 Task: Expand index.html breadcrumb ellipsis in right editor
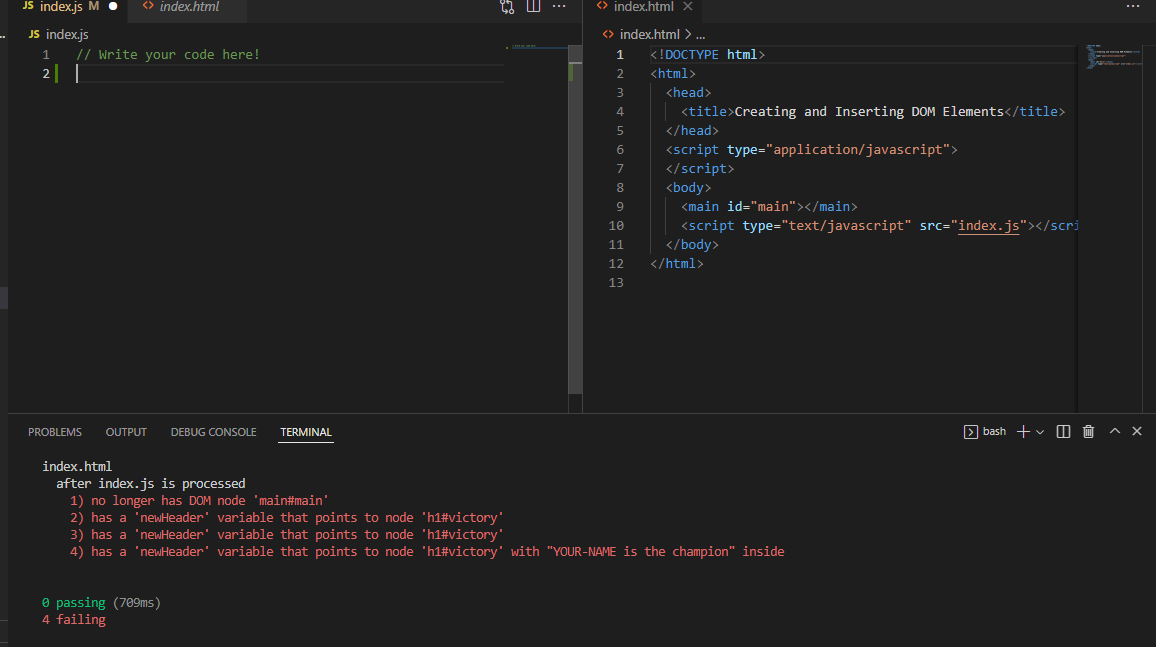700,34
